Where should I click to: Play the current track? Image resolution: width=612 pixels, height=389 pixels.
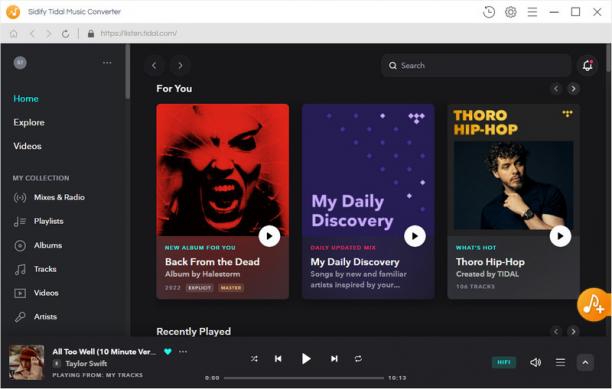pyautogui.click(x=306, y=359)
